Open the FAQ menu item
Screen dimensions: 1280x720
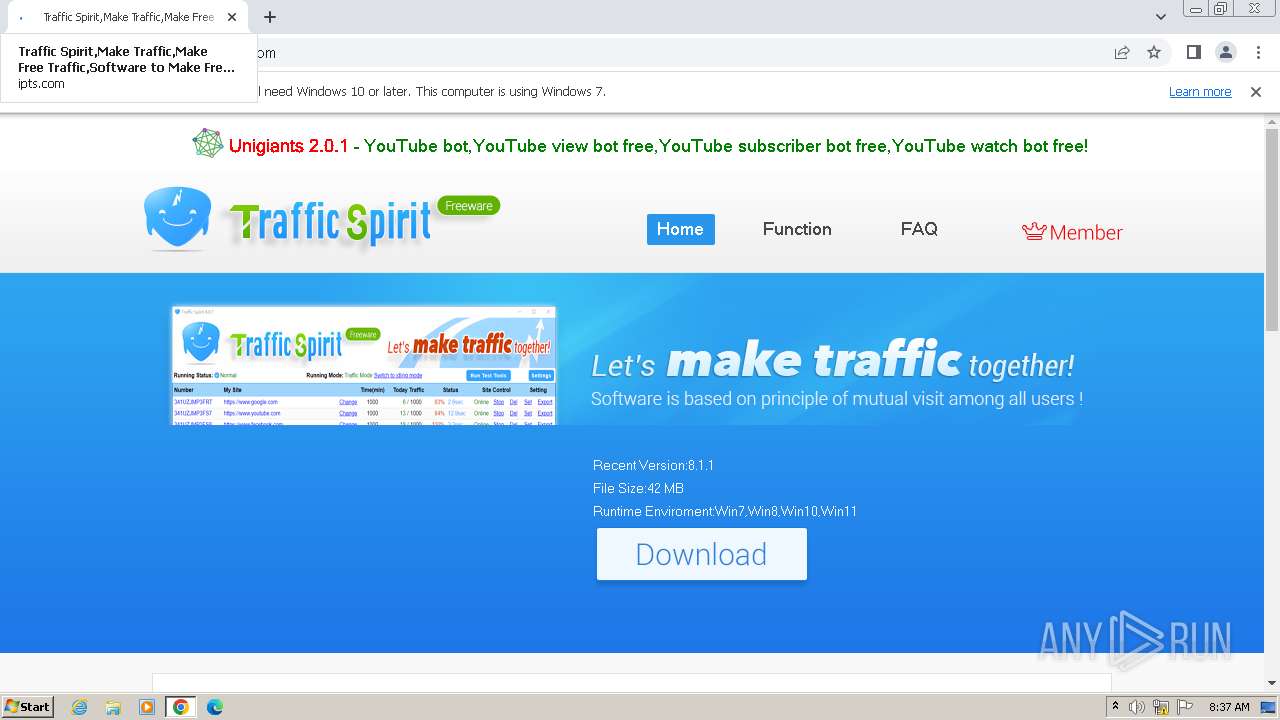[x=919, y=229]
